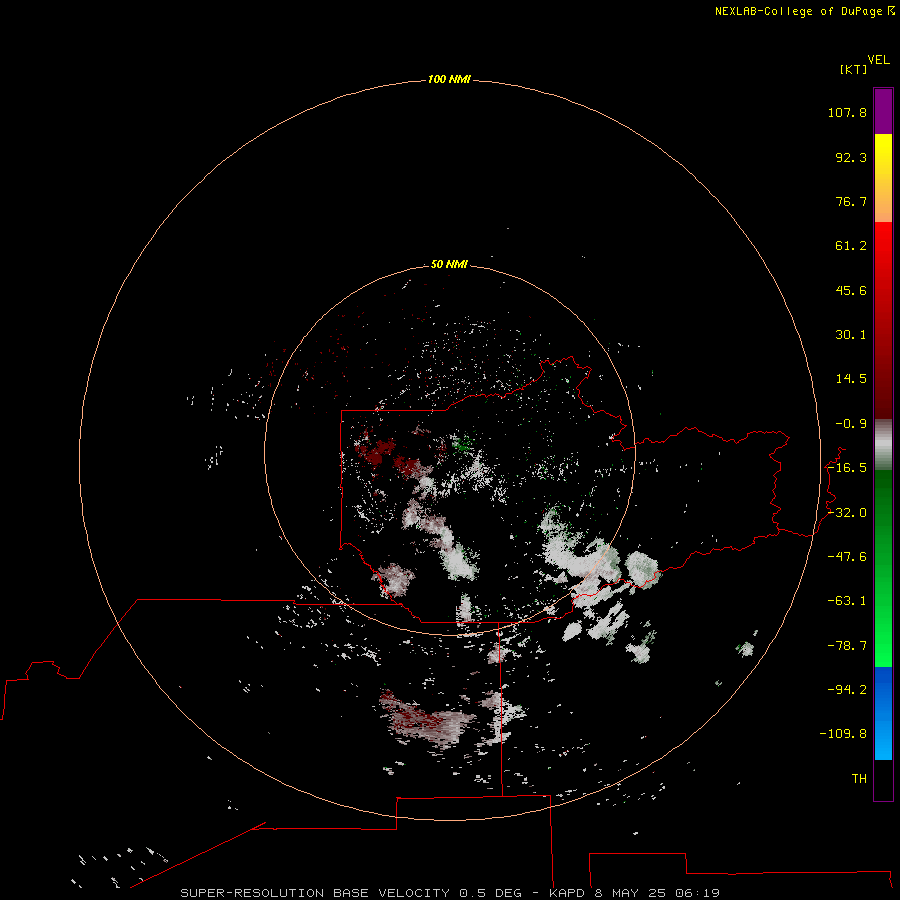Viewport: 900px width, 900px height.
Task: Select the -78.7 velocity scale value
Action: coord(847,646)
